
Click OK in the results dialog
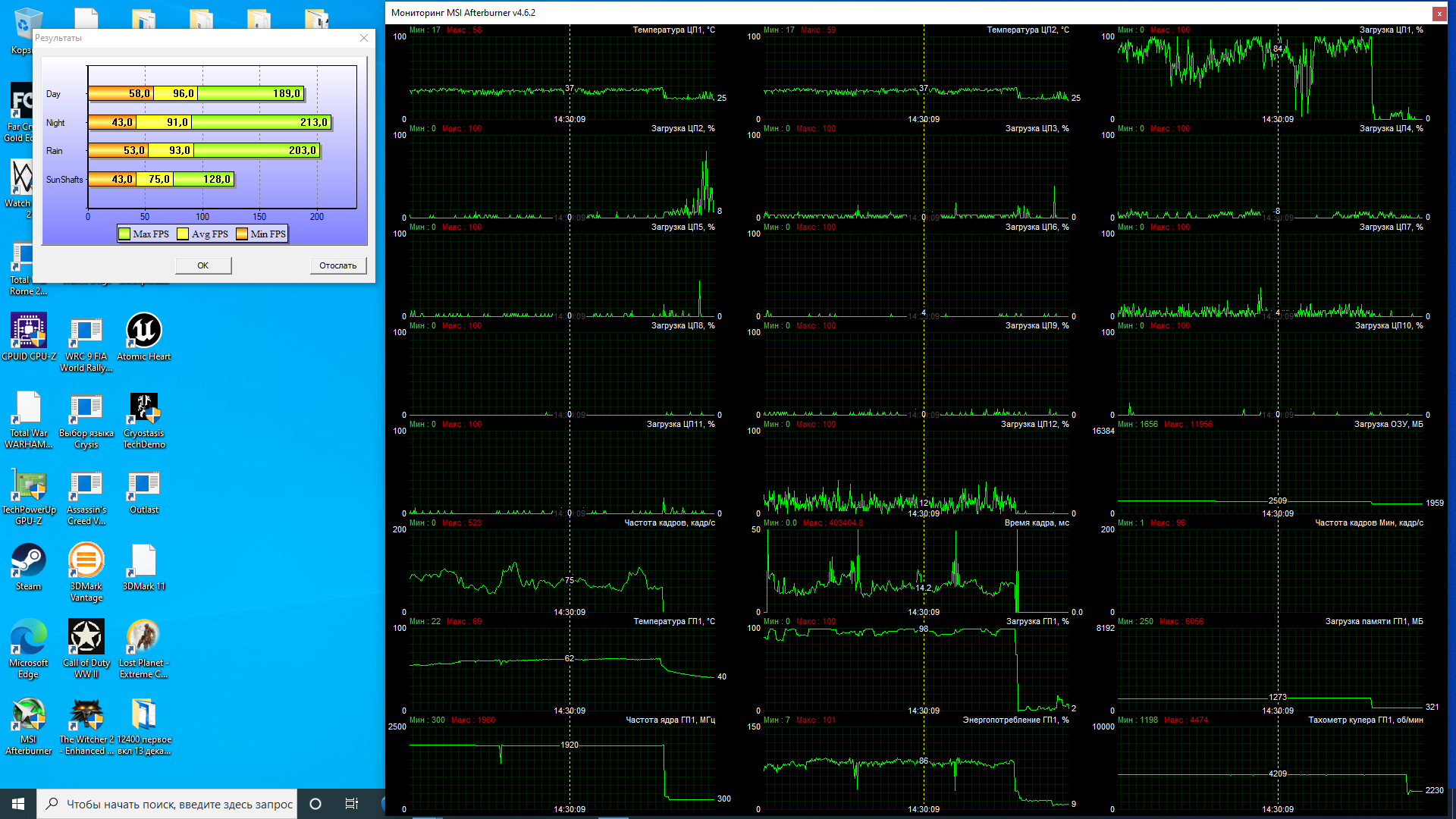tap(202, 265)
